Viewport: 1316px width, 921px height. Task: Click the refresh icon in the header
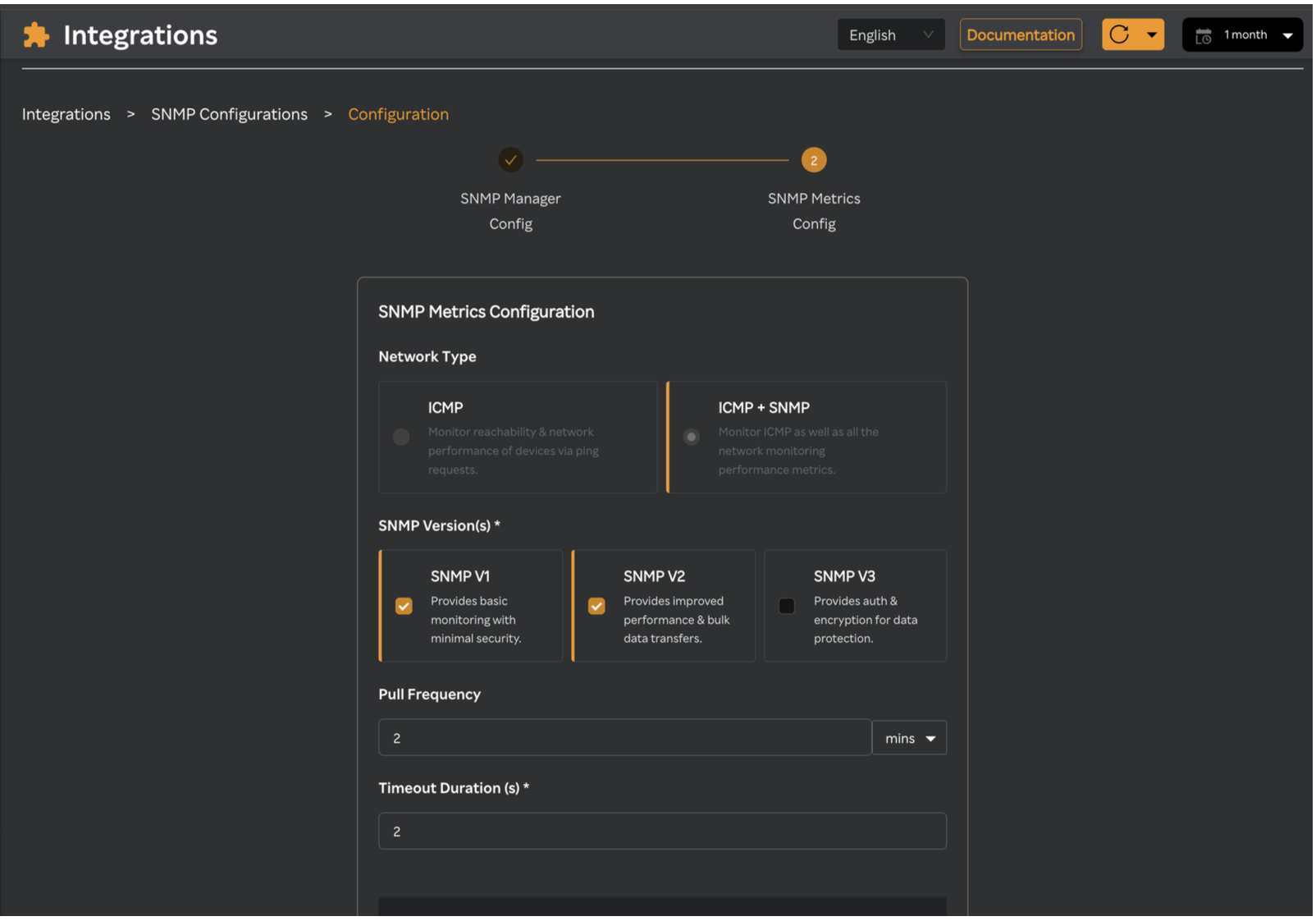1120,34
